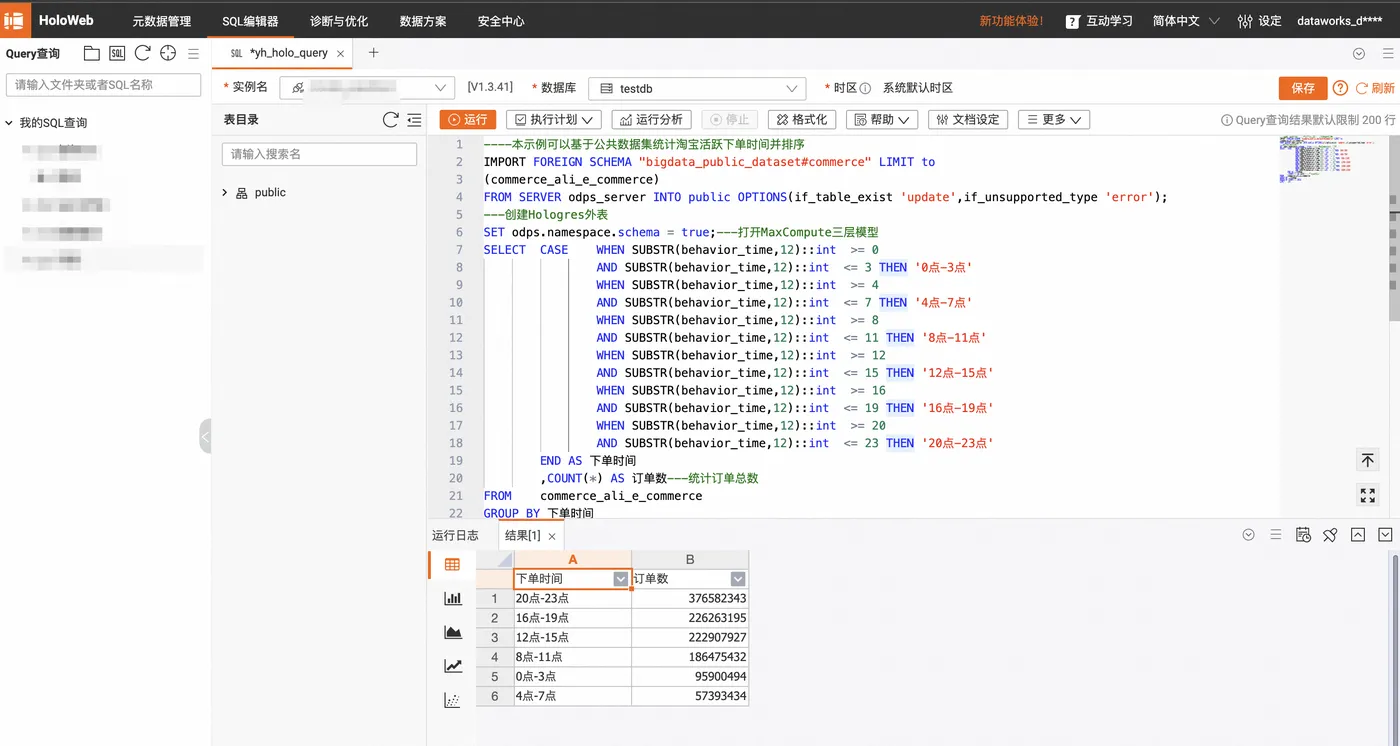The width and height of the screenshot is (1400, 746).
Task: Switch results to bar chart view
Action: (452, 598)
